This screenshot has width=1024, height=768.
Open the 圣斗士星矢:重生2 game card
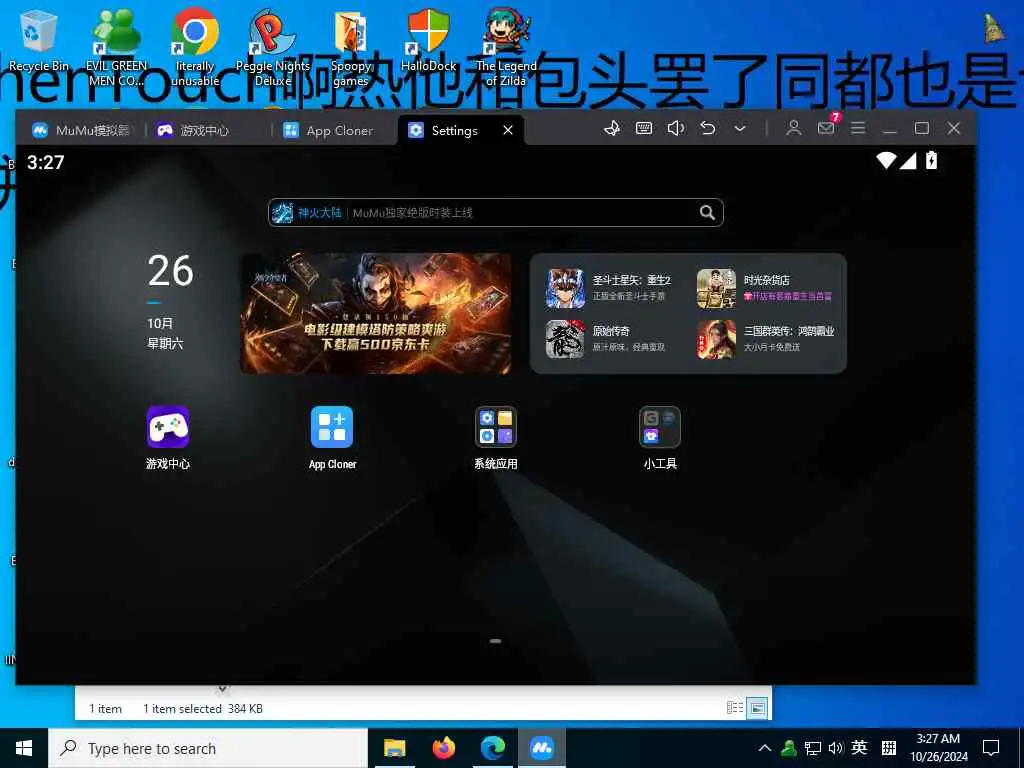coord(609,288)
